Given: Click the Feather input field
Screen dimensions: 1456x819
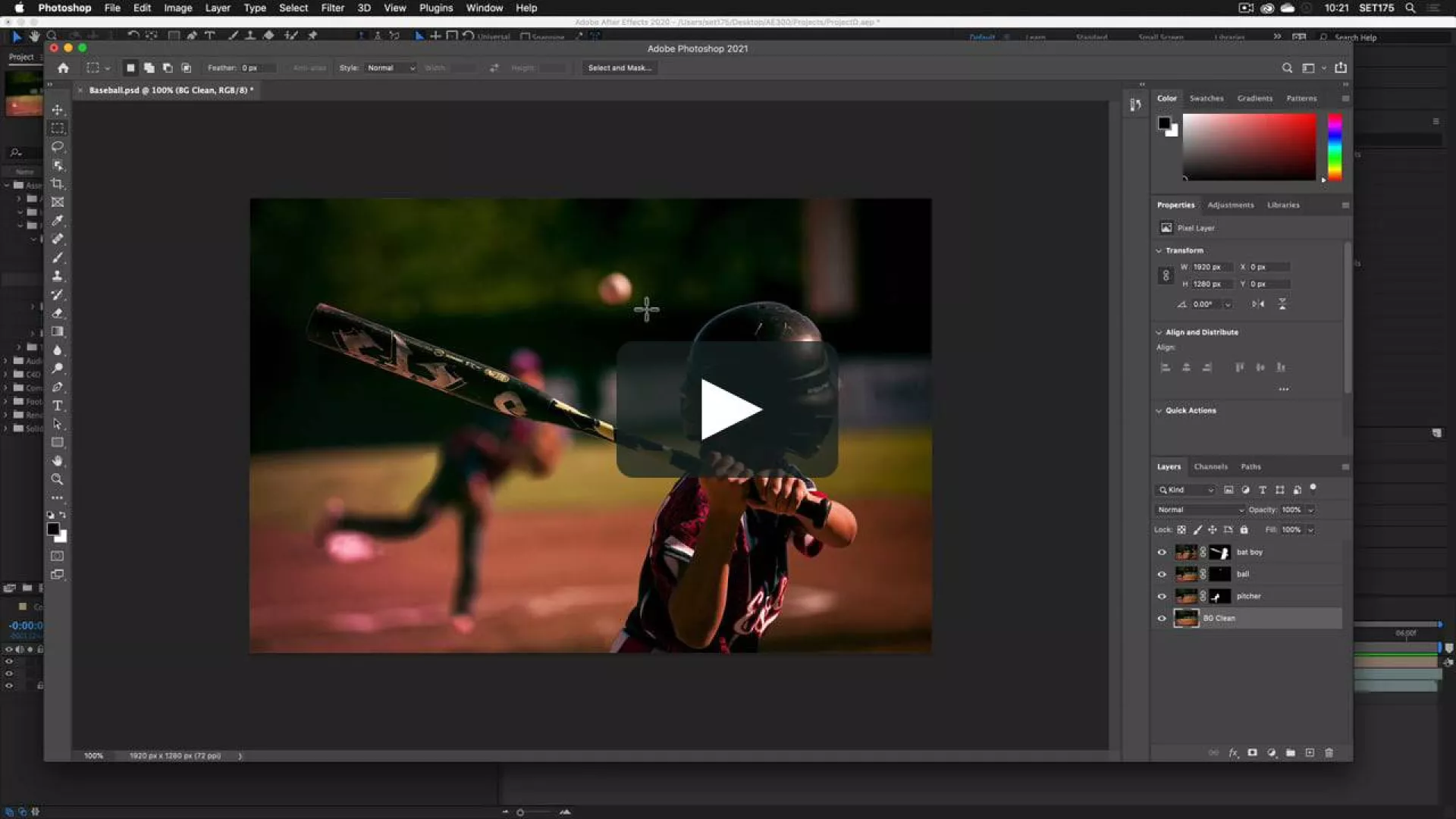Looking at the screenshot, I should pos(258,68).
